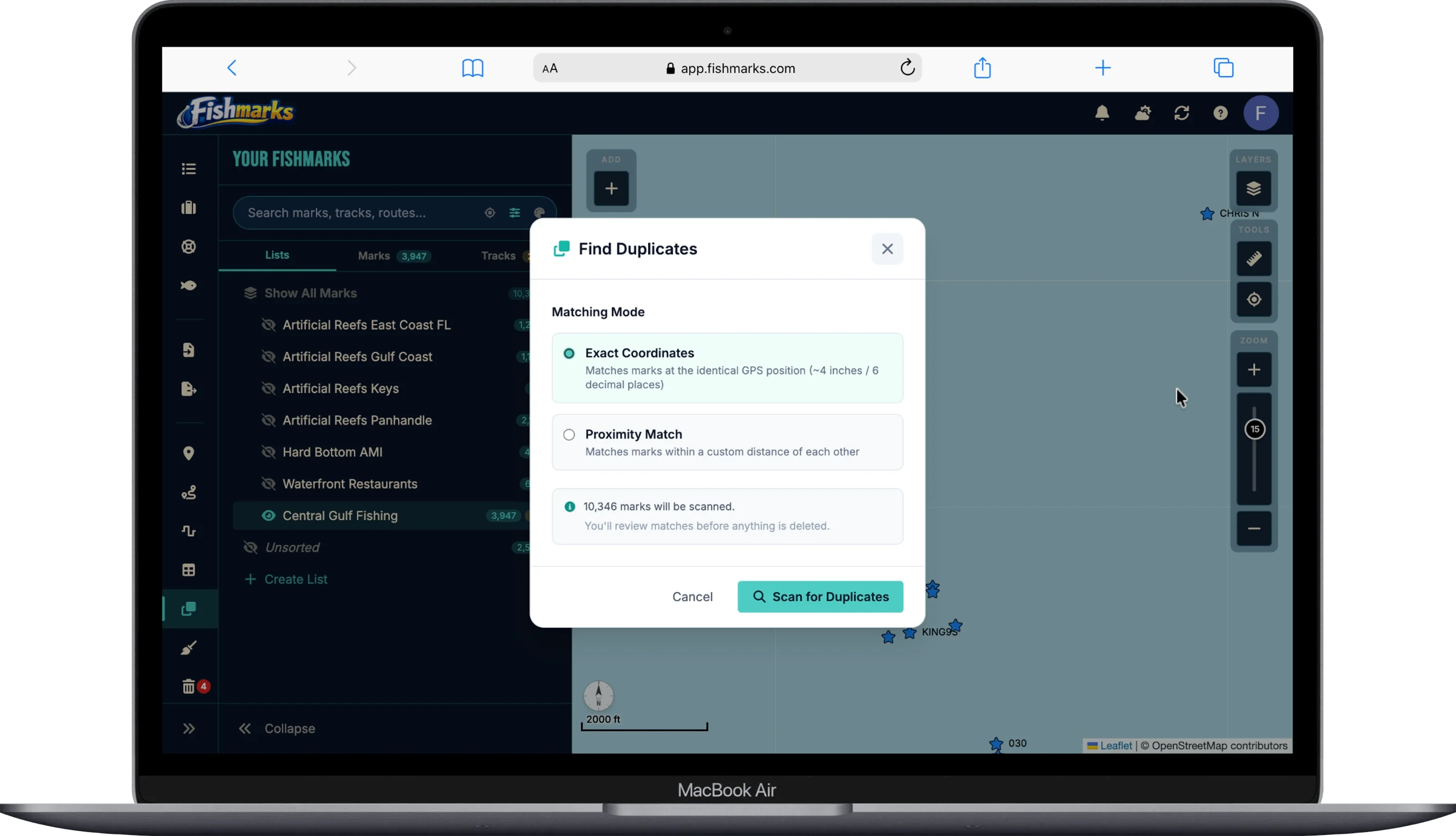Open the color palette icon in search bar
This screenshot has width=1456, height=836.
(x=539, y=213)
